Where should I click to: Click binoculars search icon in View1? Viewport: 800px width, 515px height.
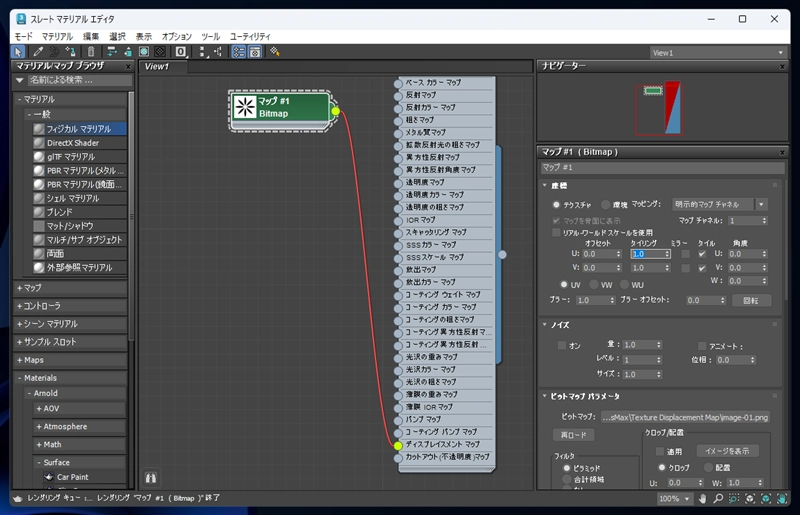[151, 478]
